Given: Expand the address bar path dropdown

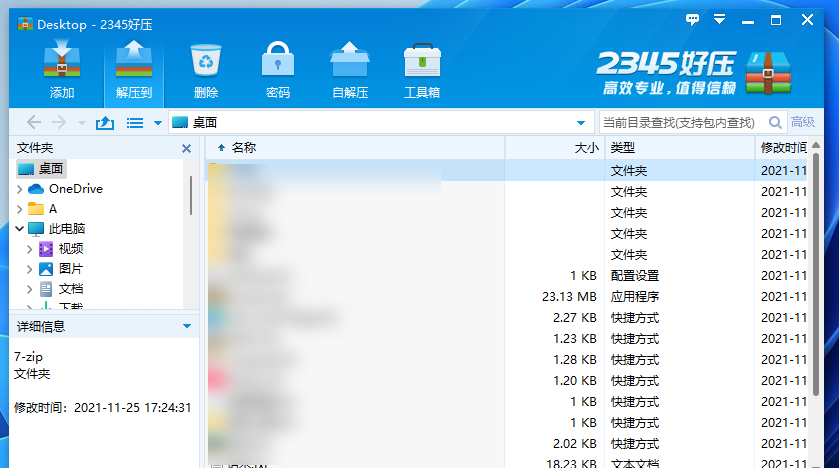Looking at the screenshot, I should (581, 123).
